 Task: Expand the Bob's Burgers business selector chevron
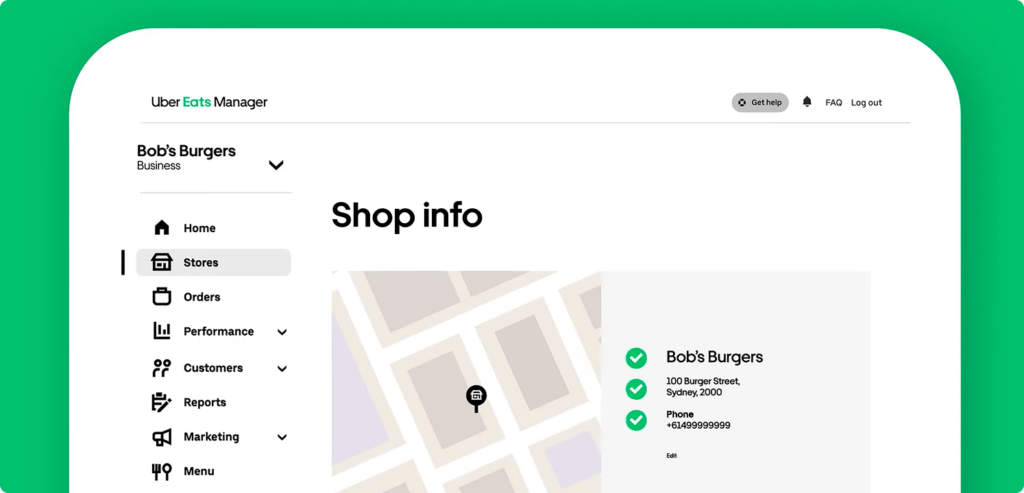click(x=276, y=165)
